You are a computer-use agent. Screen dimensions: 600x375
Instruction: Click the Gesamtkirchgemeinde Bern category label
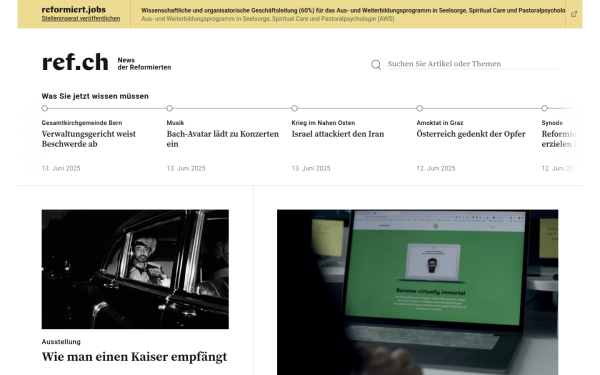82,123
